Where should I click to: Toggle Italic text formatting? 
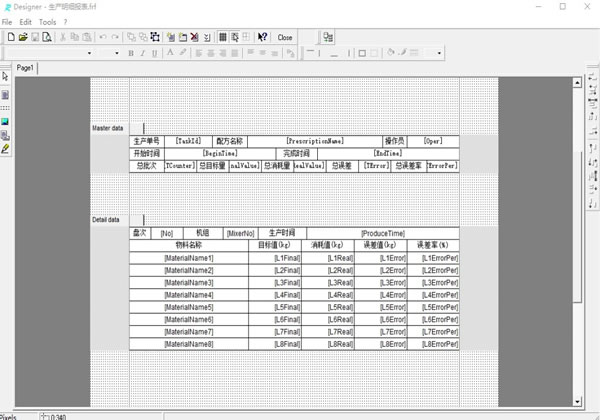[143, 52]
